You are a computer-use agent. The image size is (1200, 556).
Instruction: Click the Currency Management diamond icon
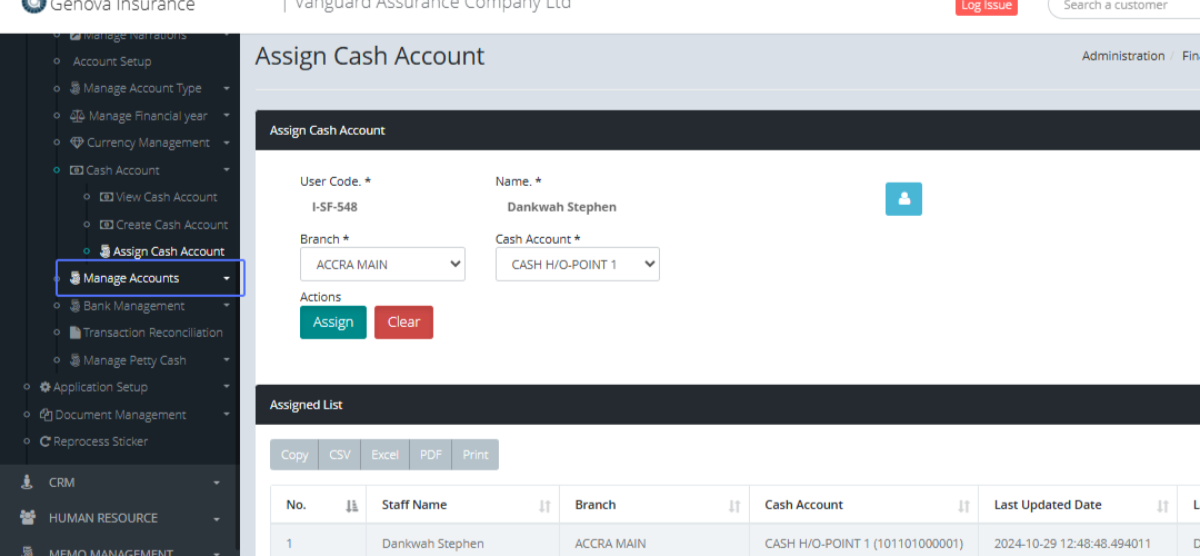pos(77,143)
